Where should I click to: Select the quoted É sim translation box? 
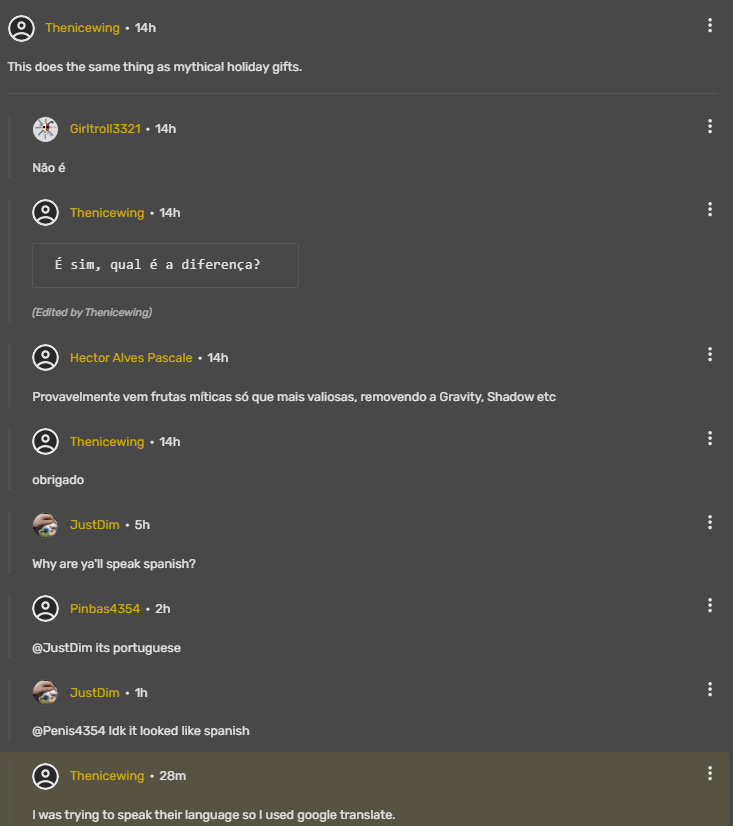pyautogui.click(x=165, y=265)
